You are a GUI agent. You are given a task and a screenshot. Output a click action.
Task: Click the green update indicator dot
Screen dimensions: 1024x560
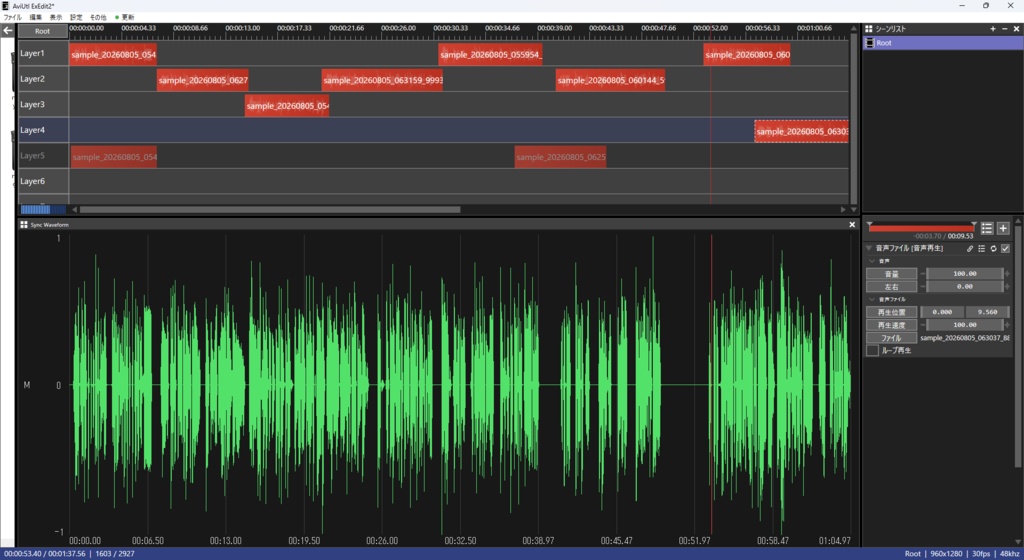pos(117,17)
